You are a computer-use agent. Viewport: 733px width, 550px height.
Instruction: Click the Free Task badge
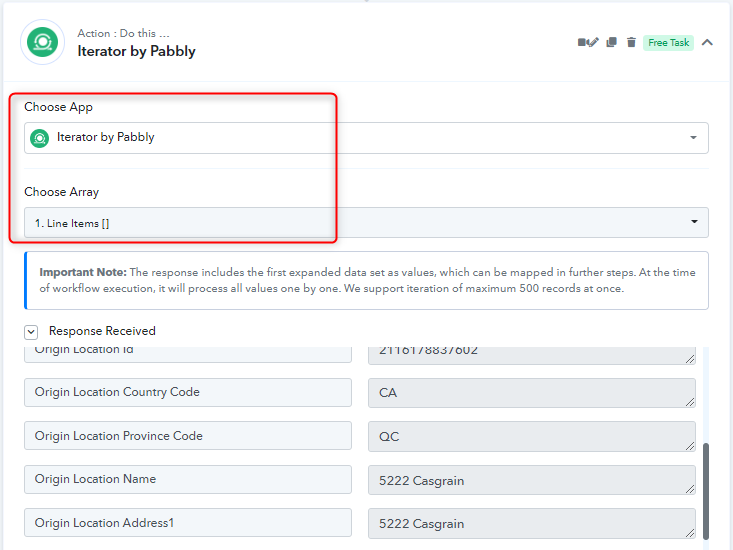(668, 43)
